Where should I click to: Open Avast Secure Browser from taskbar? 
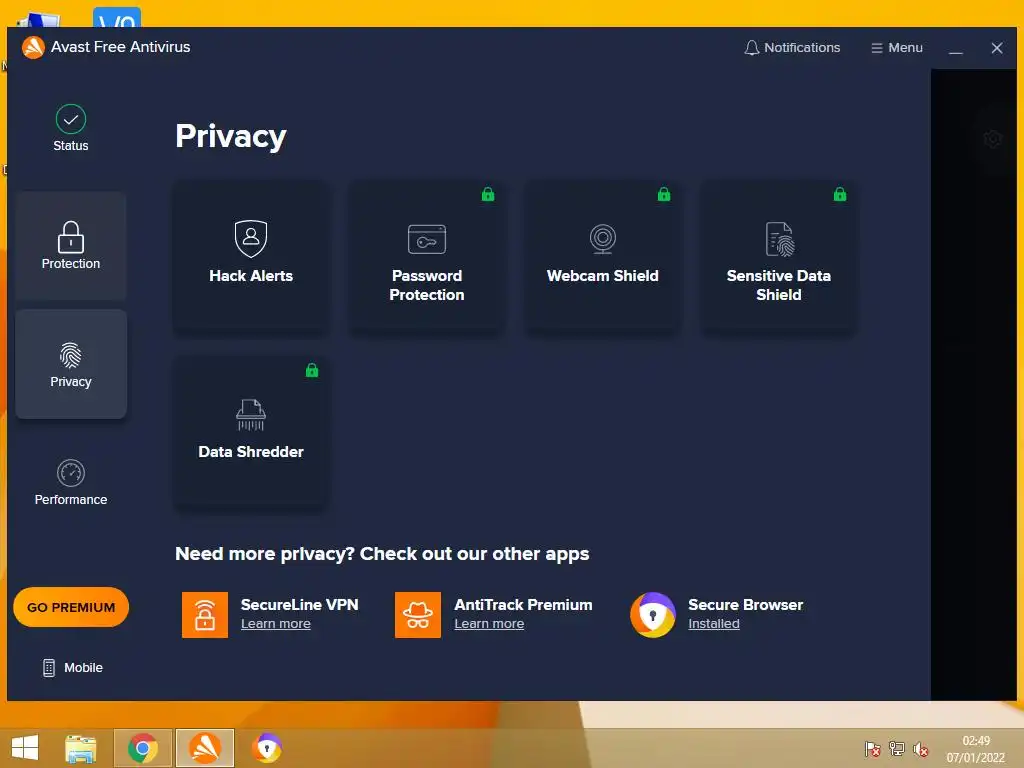pos(267,748)
